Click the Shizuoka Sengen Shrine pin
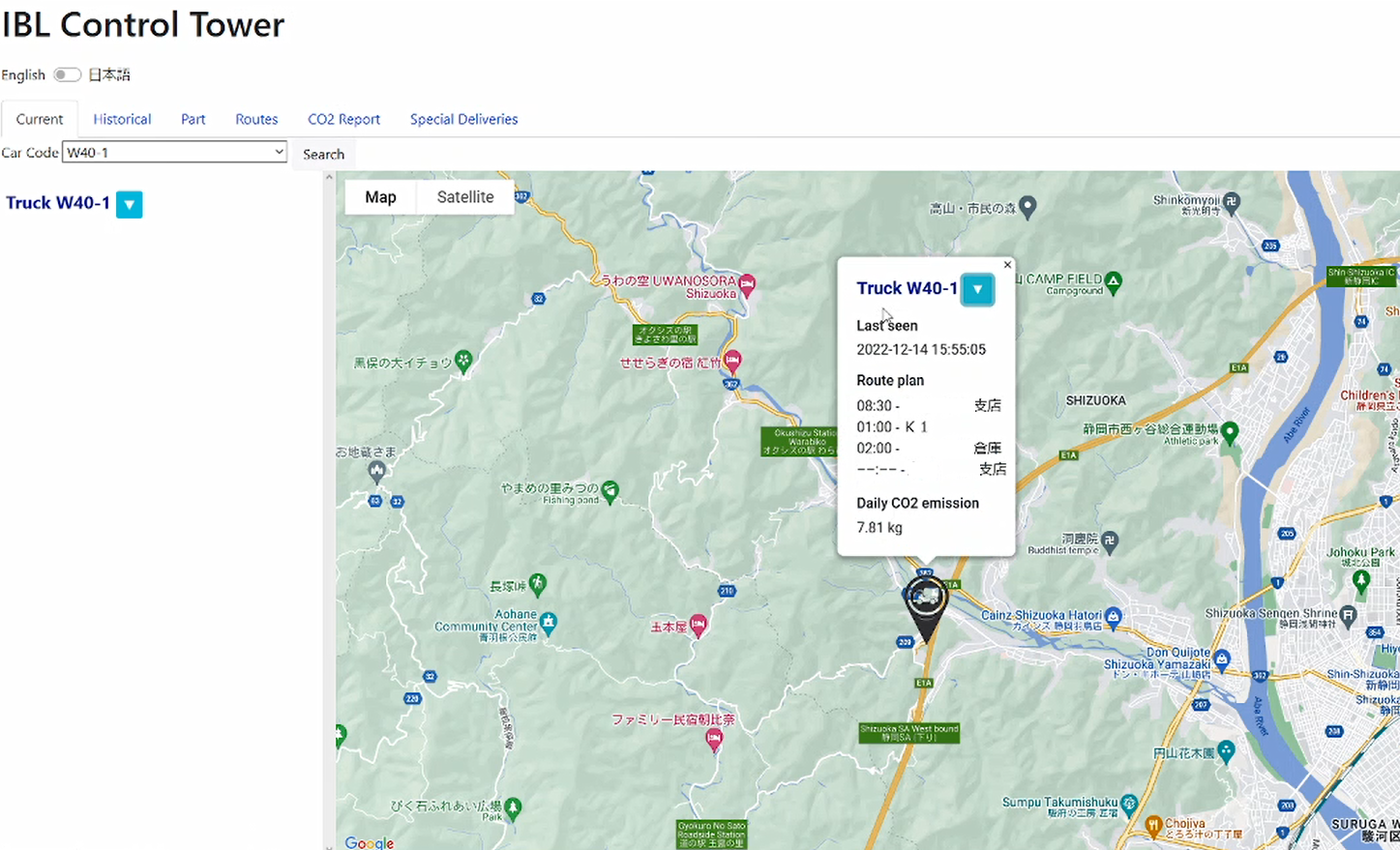Image resolution: width=1400 pixels, height=850 pixels. tap(1349, 614)
